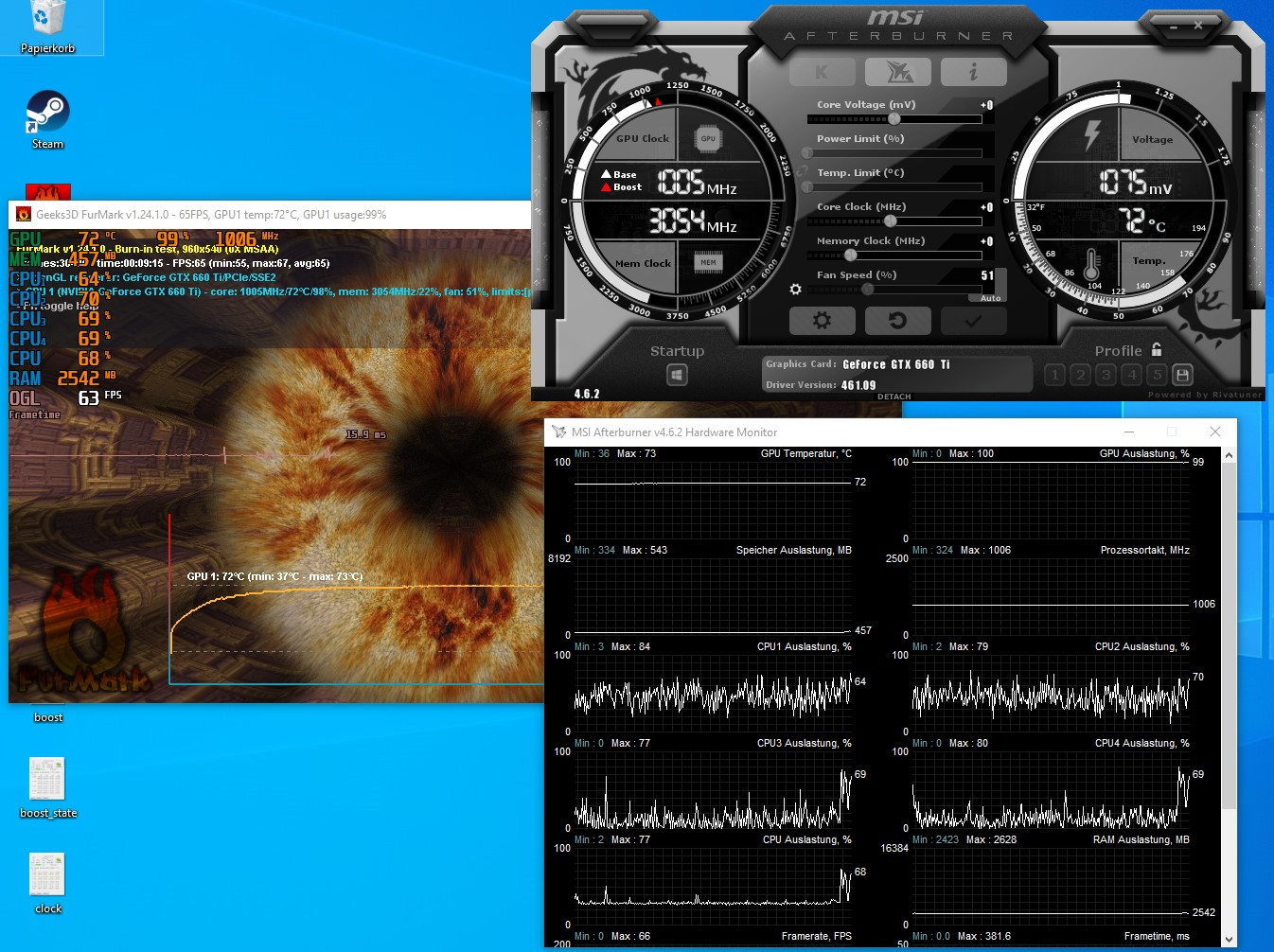Viewport: 1274px width, 952px height.
Task: Click the Driver Version 461.09 text
Action: (x=858, y=385)
